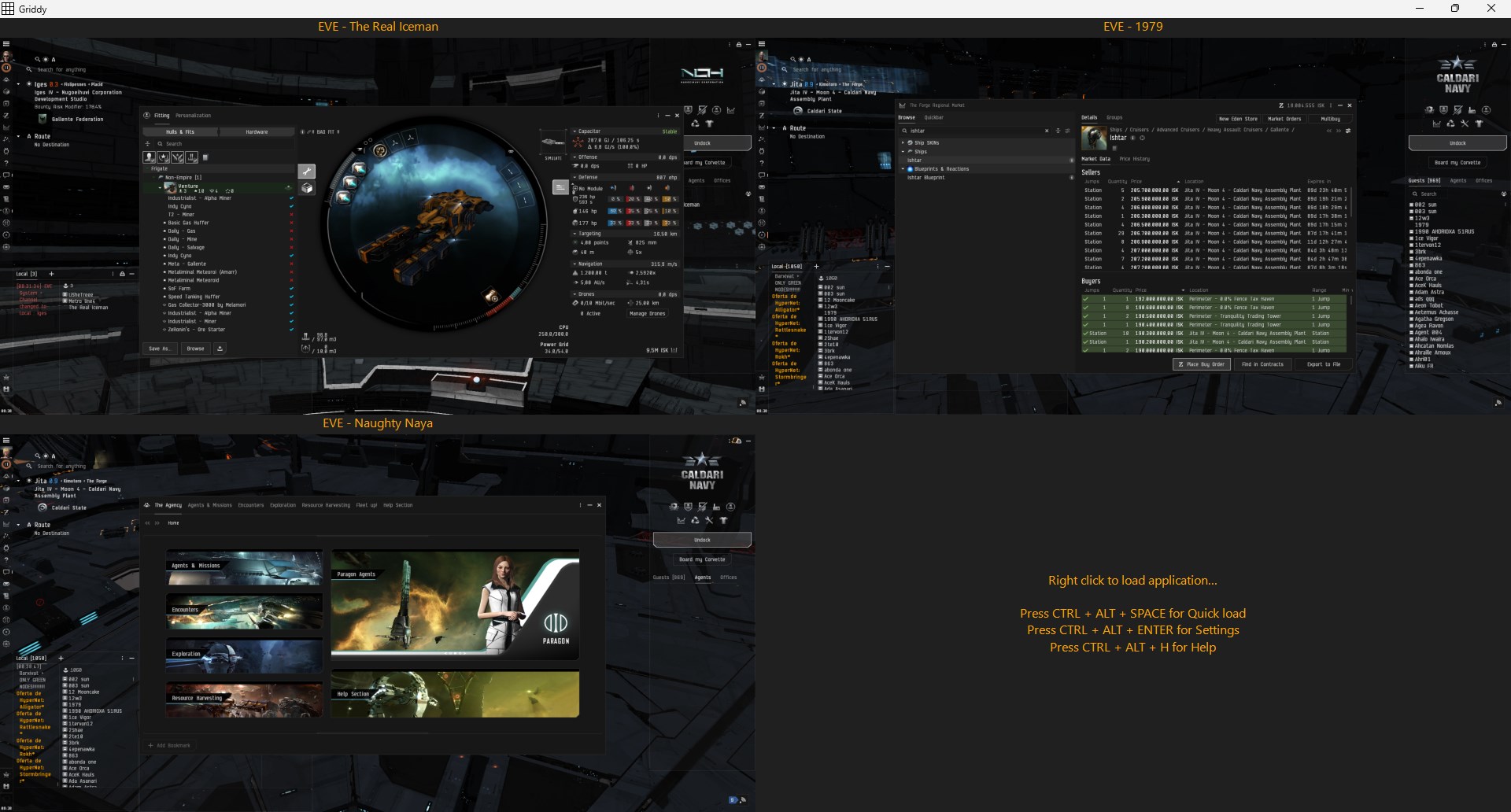Collapse the Offense section in Fitting stats
Viewport: 1511px width, 812px height.
click(574, 157)
